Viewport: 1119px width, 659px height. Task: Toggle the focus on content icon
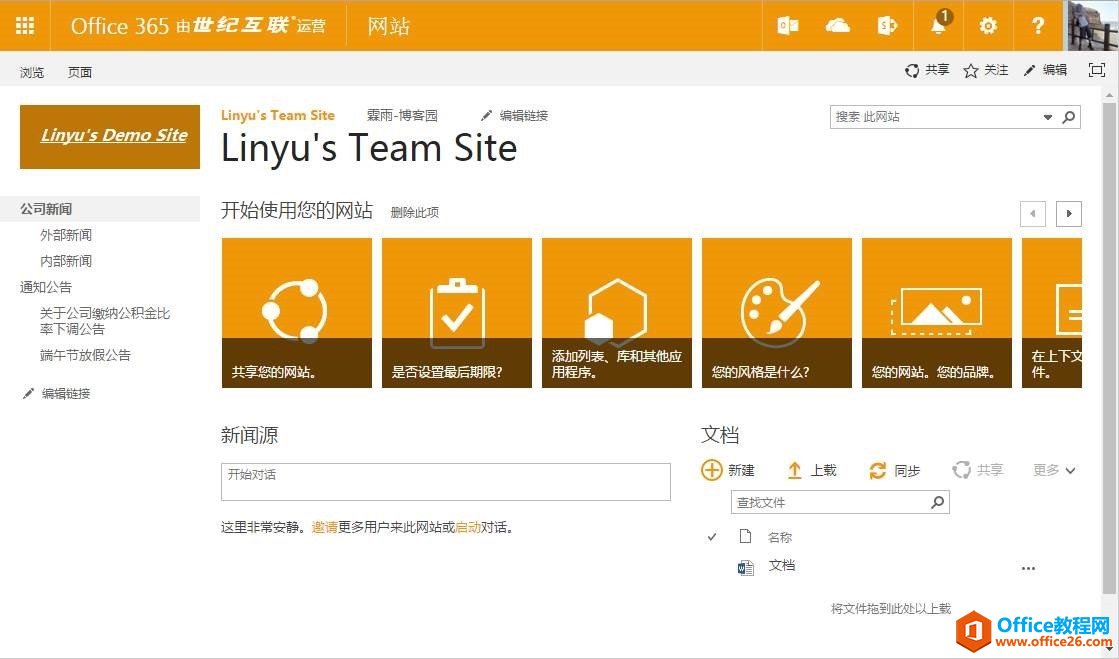pos(1097,70)
